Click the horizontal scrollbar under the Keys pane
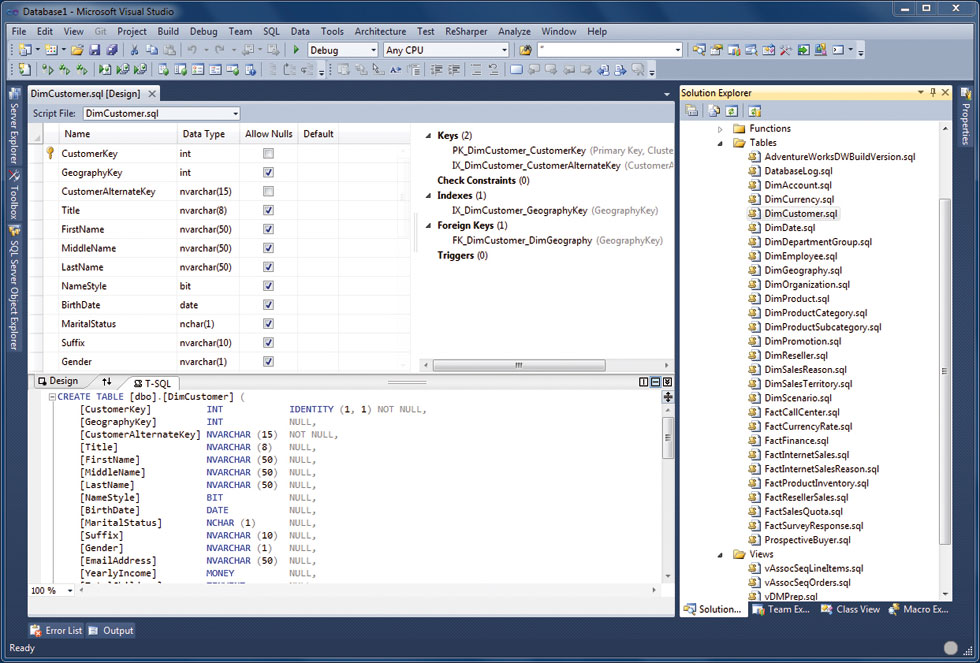 click(519, 365)
